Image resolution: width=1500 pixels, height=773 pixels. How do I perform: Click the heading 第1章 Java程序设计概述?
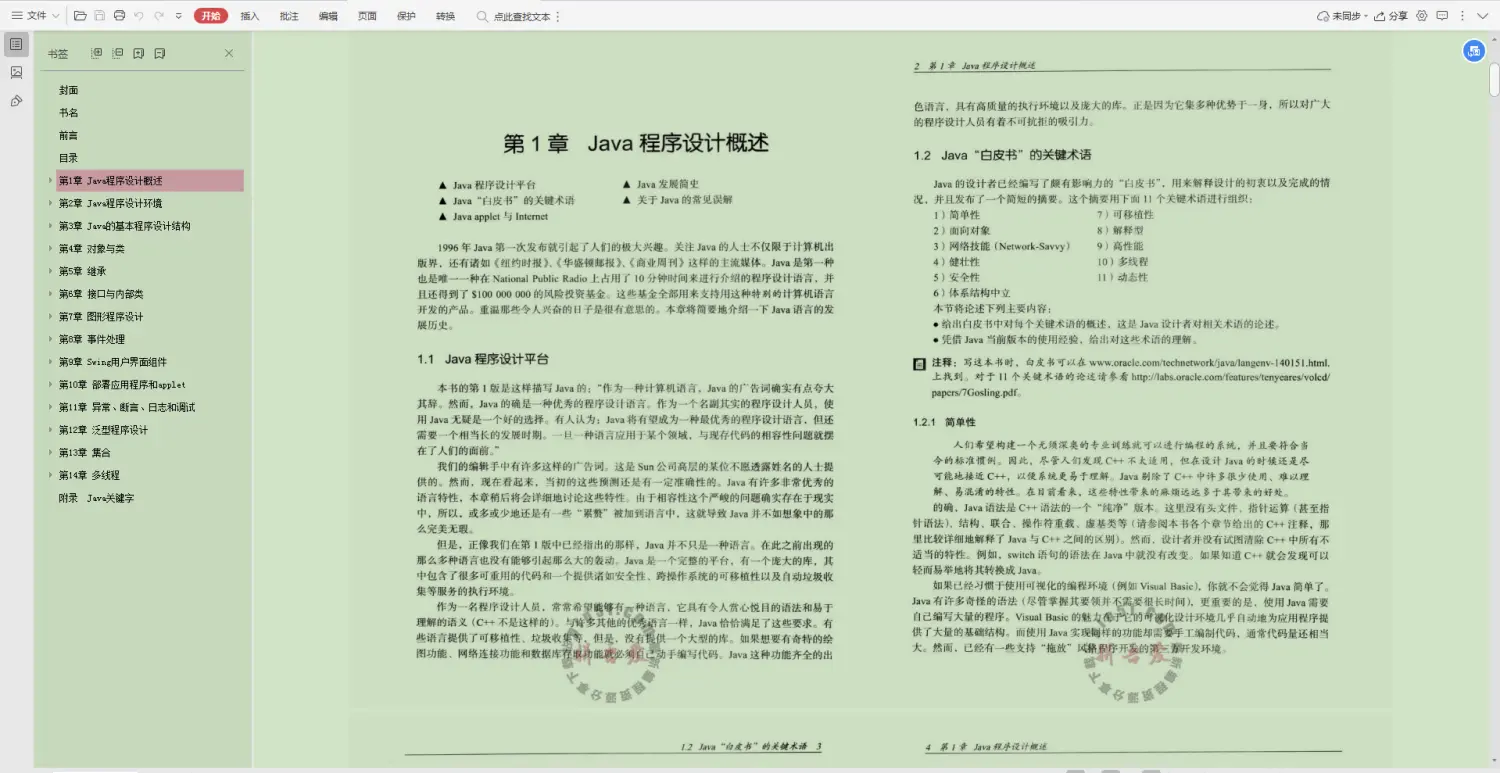click(x=636, y=143)
